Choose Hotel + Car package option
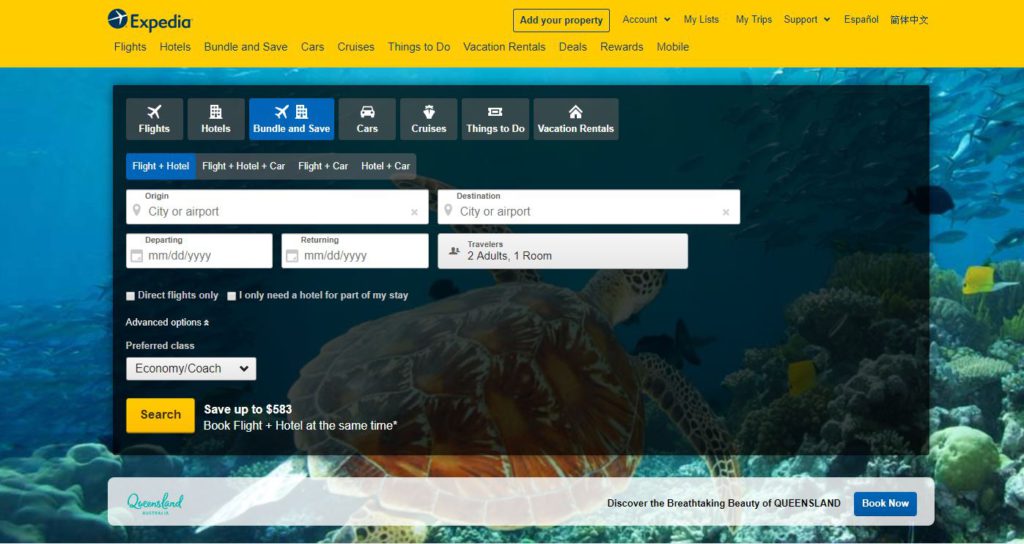Viewport: 1024px width, 544px height. (x=385, y=166)
